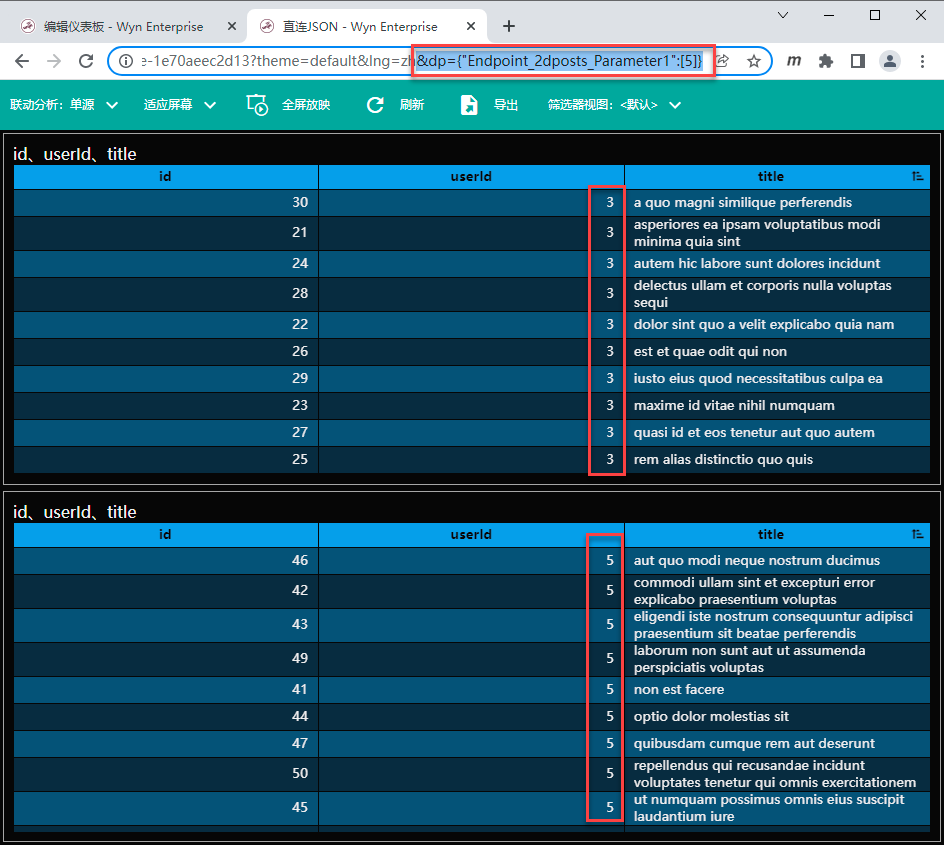Image resolution: width=944 pixels, height=845 pixels.
Task: Select 'asperiores ea ipsam voluptatibus modi' title cell
Action: click(x=777, y=233)
